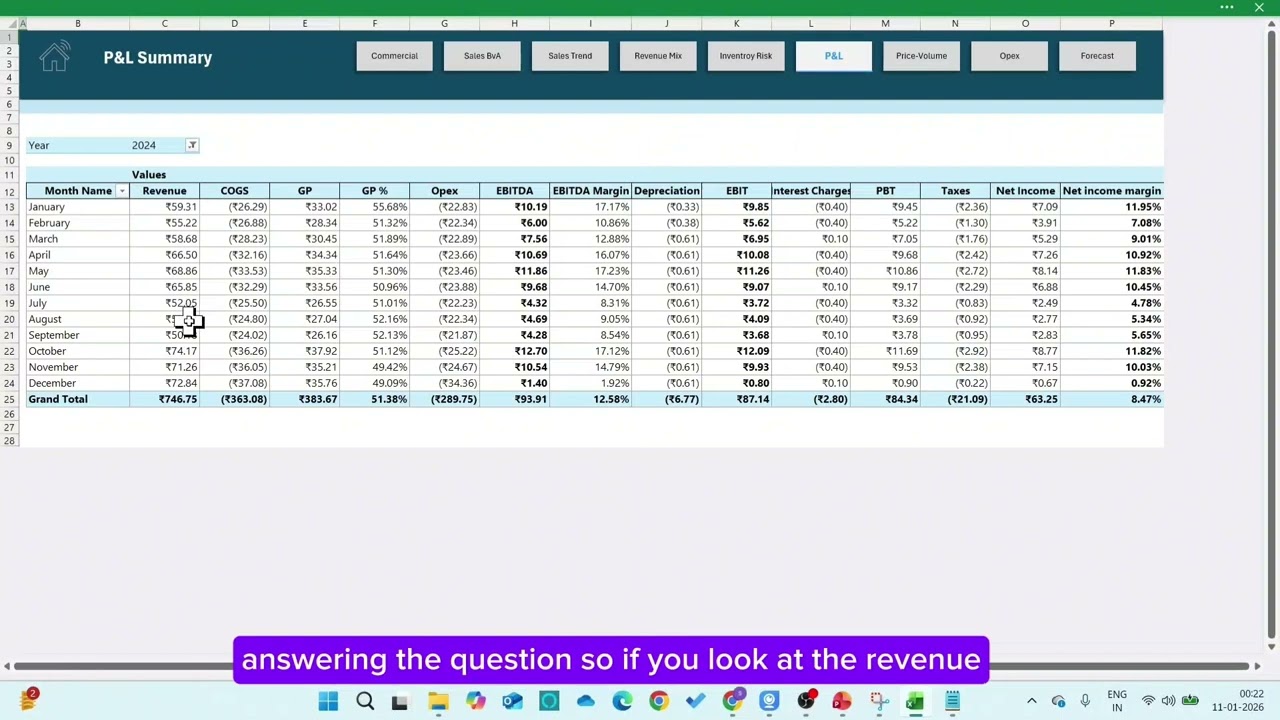Screen dimensions: 1280x720
Task: Open the first Google Chrome taskbar icon
Action: [658, 702]
